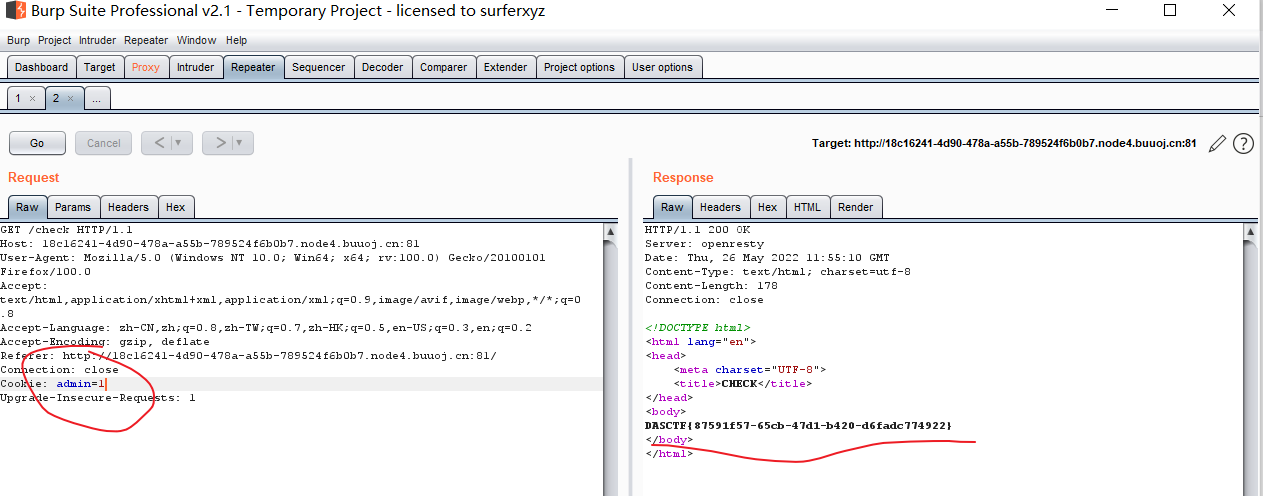The width and height of the screenshot is (1263, 496).
Task: Click the DASCTF flag text in response
Action: pos(799,426)
